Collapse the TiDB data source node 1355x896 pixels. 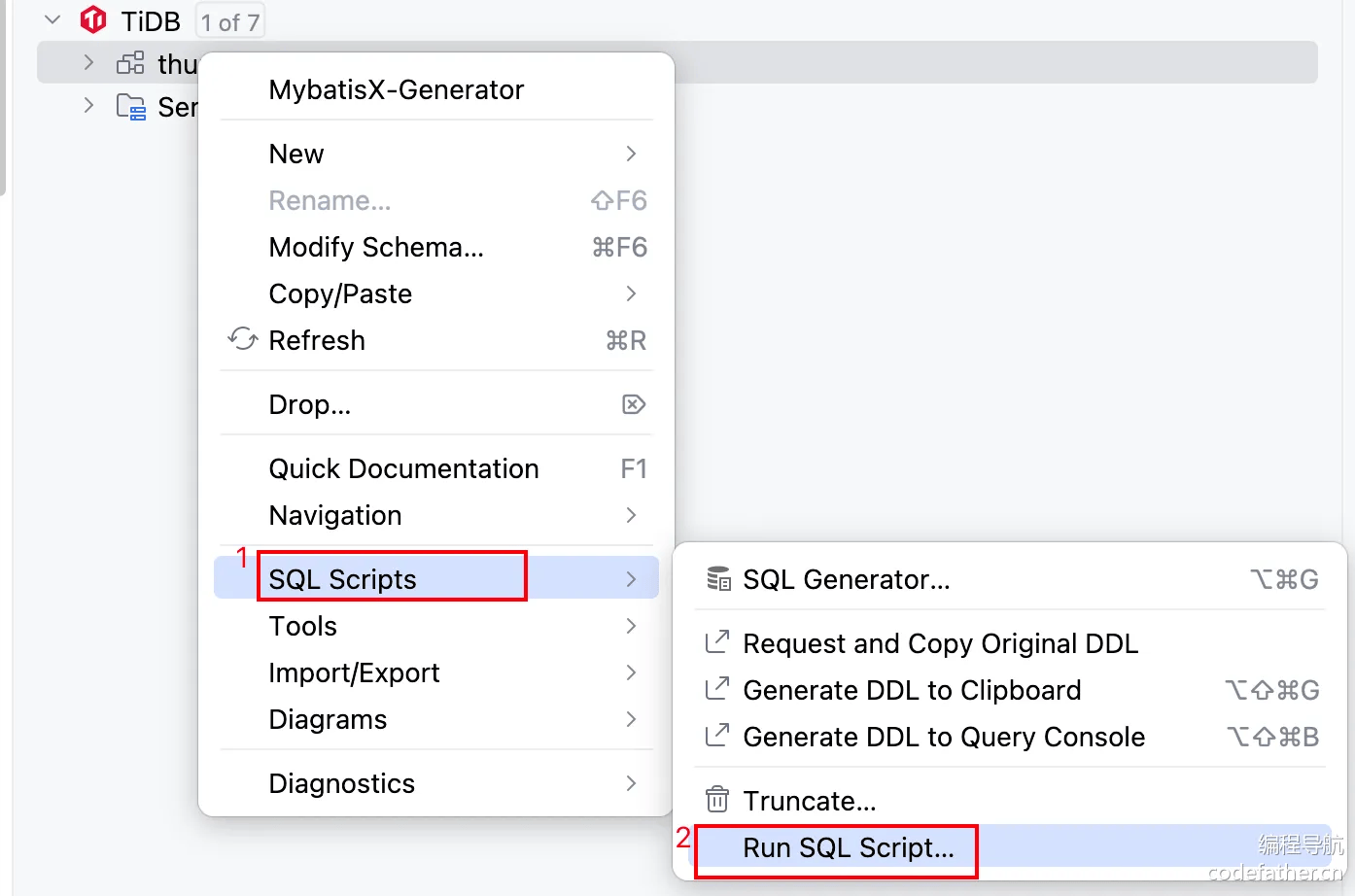pyautogui.click(x=53, y=20)
